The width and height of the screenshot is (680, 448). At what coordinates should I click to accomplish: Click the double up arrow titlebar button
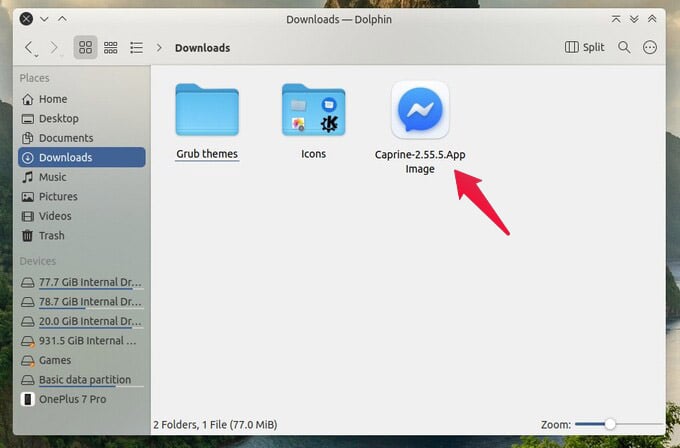pyautogui.click(x=652, y=19)
